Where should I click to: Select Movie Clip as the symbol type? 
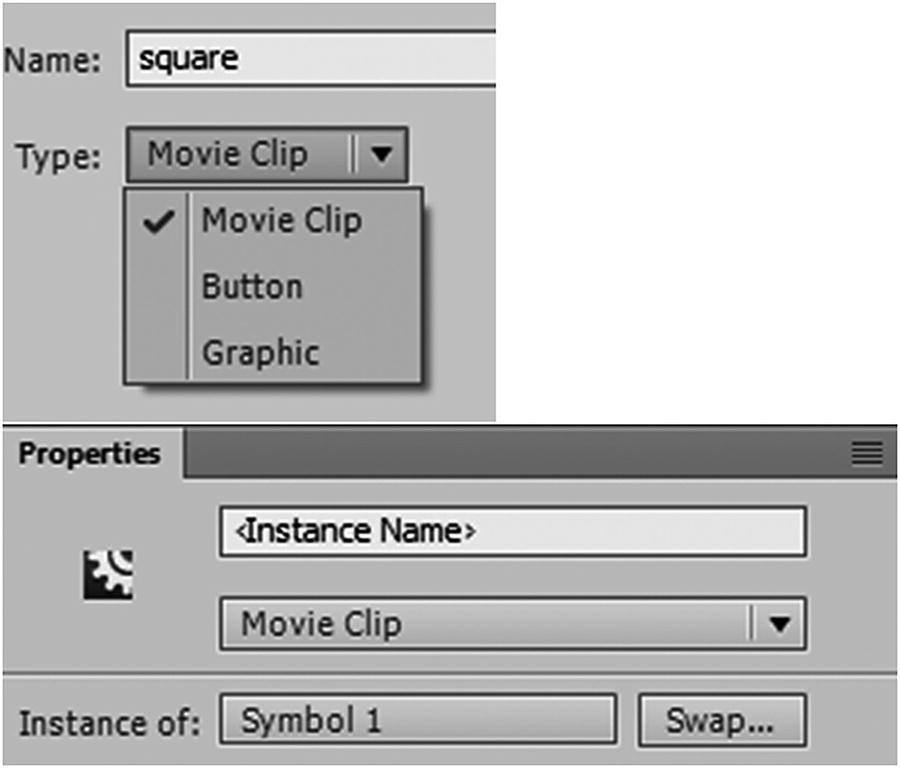pyautogui.click(x=281, y=220)
